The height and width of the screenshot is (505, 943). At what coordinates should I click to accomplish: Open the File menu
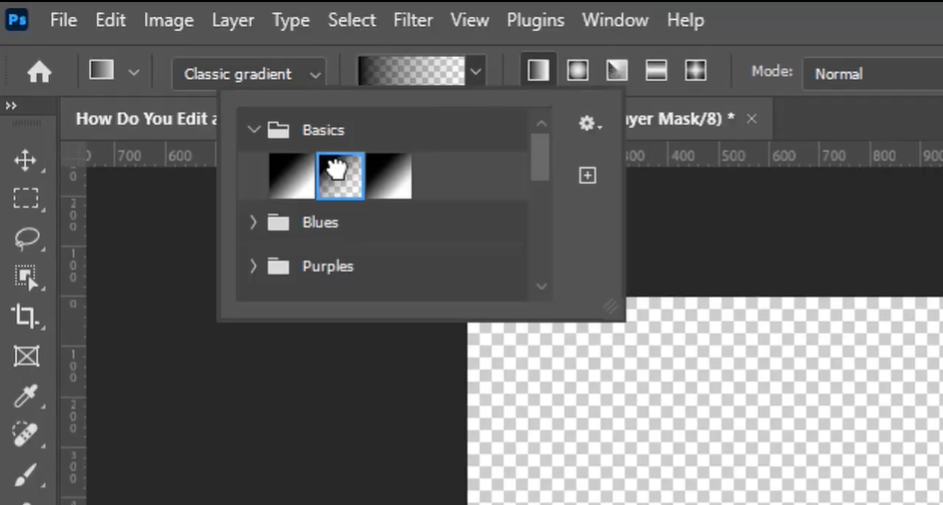coord(63,20)
